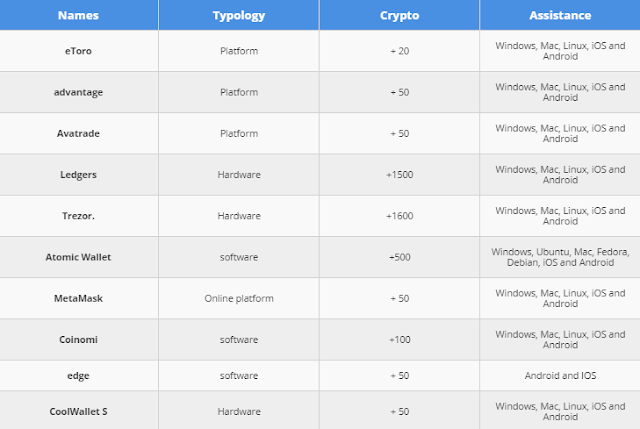640x429 pixels.
Task: Click the Names column header
Action: (79, 16)
